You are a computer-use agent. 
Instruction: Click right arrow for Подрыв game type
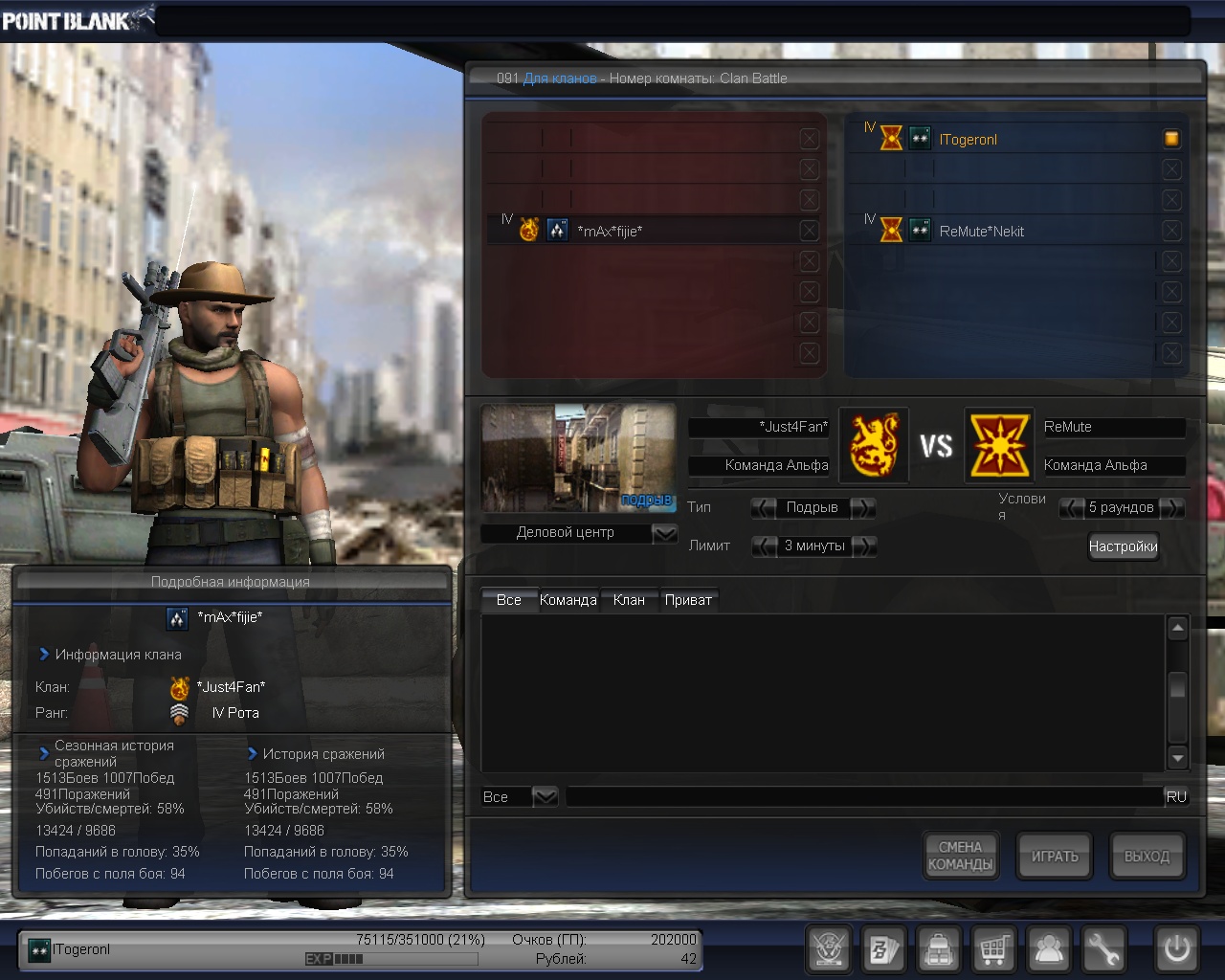pos(862,508)
